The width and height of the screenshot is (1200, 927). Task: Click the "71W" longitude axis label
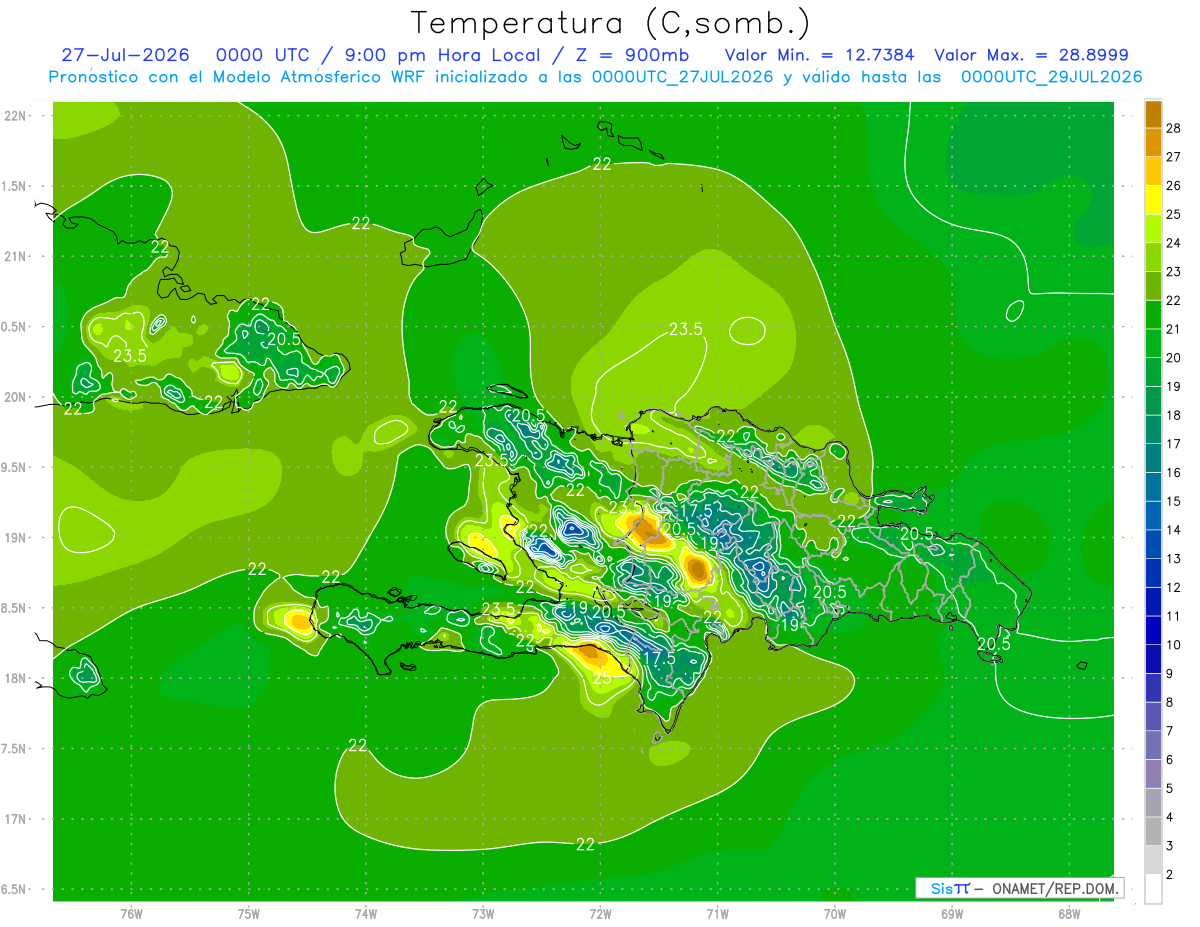click(x=717, y=914)
